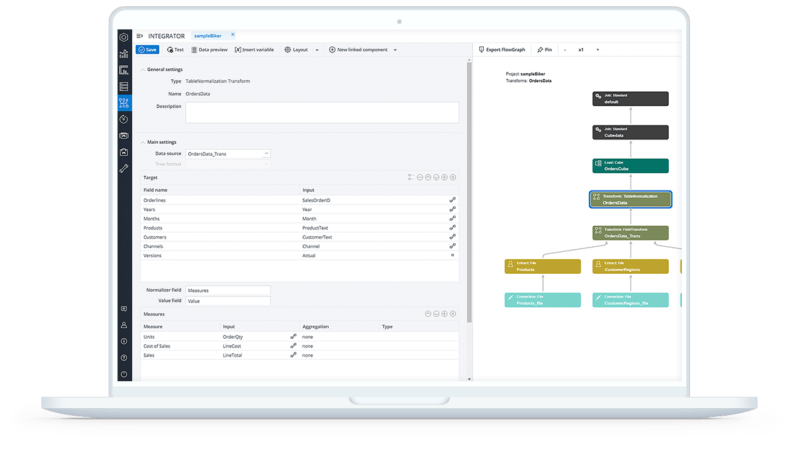Pin the flow graph panel
The width and height of the screenshot is (800, 450).
(544, 49)
